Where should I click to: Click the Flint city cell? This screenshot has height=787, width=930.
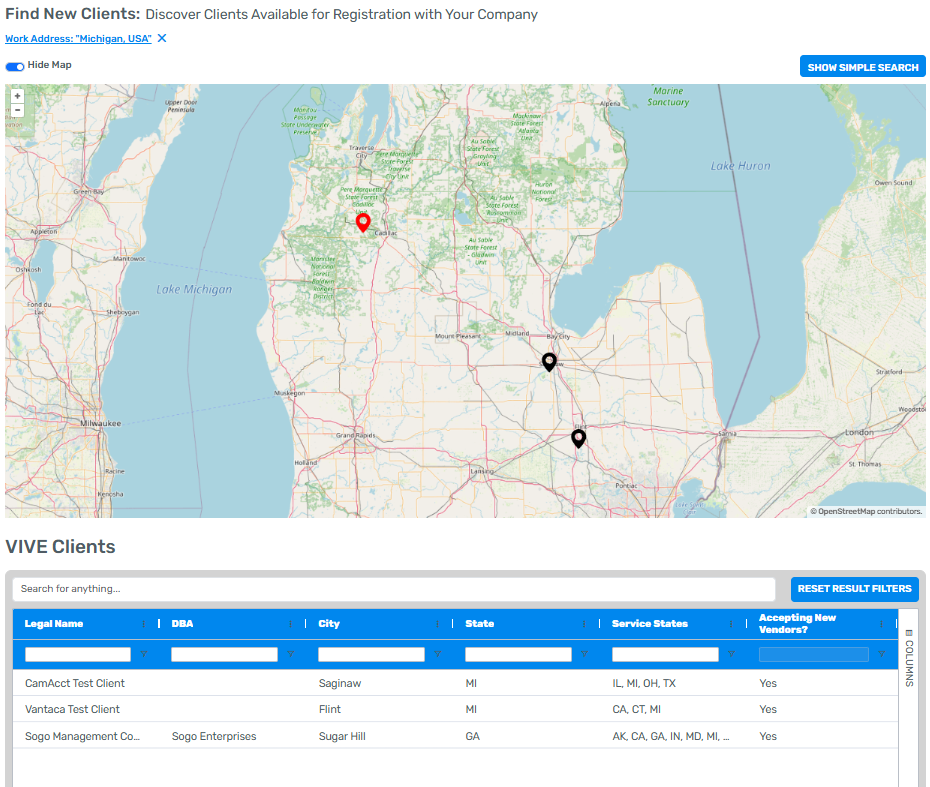tap(330, 709)
